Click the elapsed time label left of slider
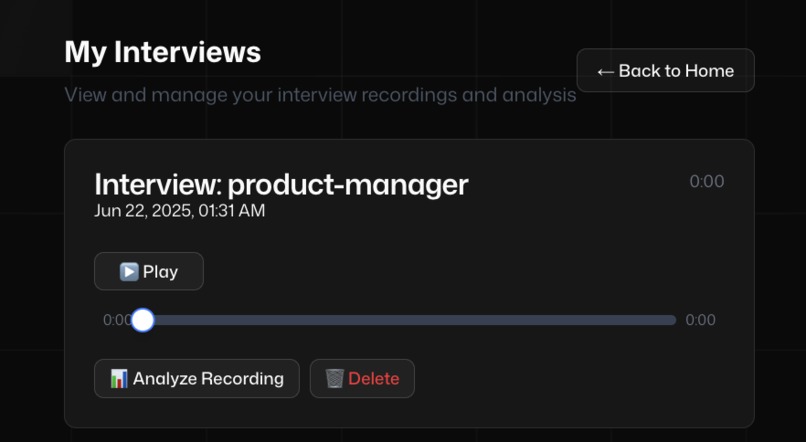Screen dimensions: 806x442 click(117, 320)
